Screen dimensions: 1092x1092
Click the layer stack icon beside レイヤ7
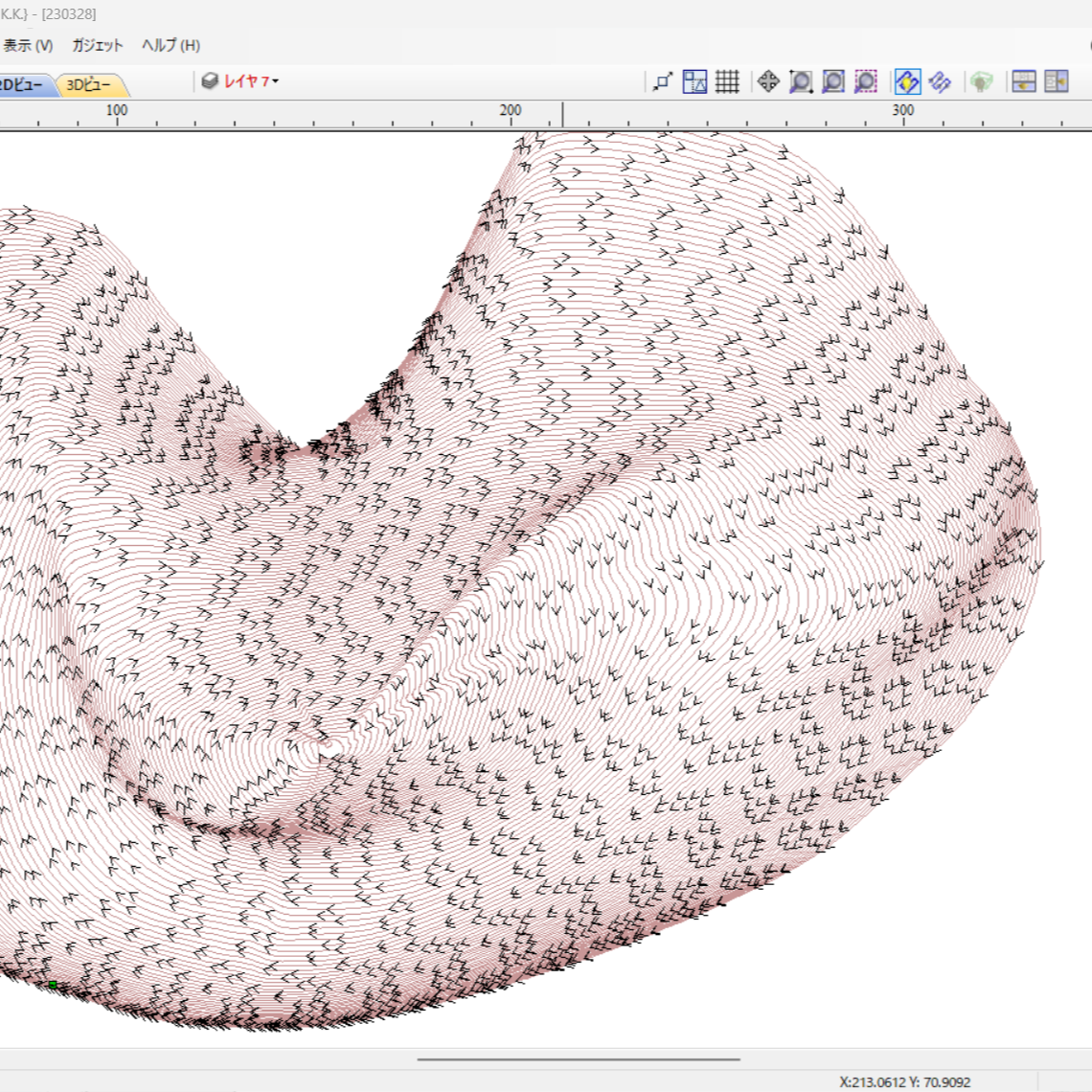point(210,81)
